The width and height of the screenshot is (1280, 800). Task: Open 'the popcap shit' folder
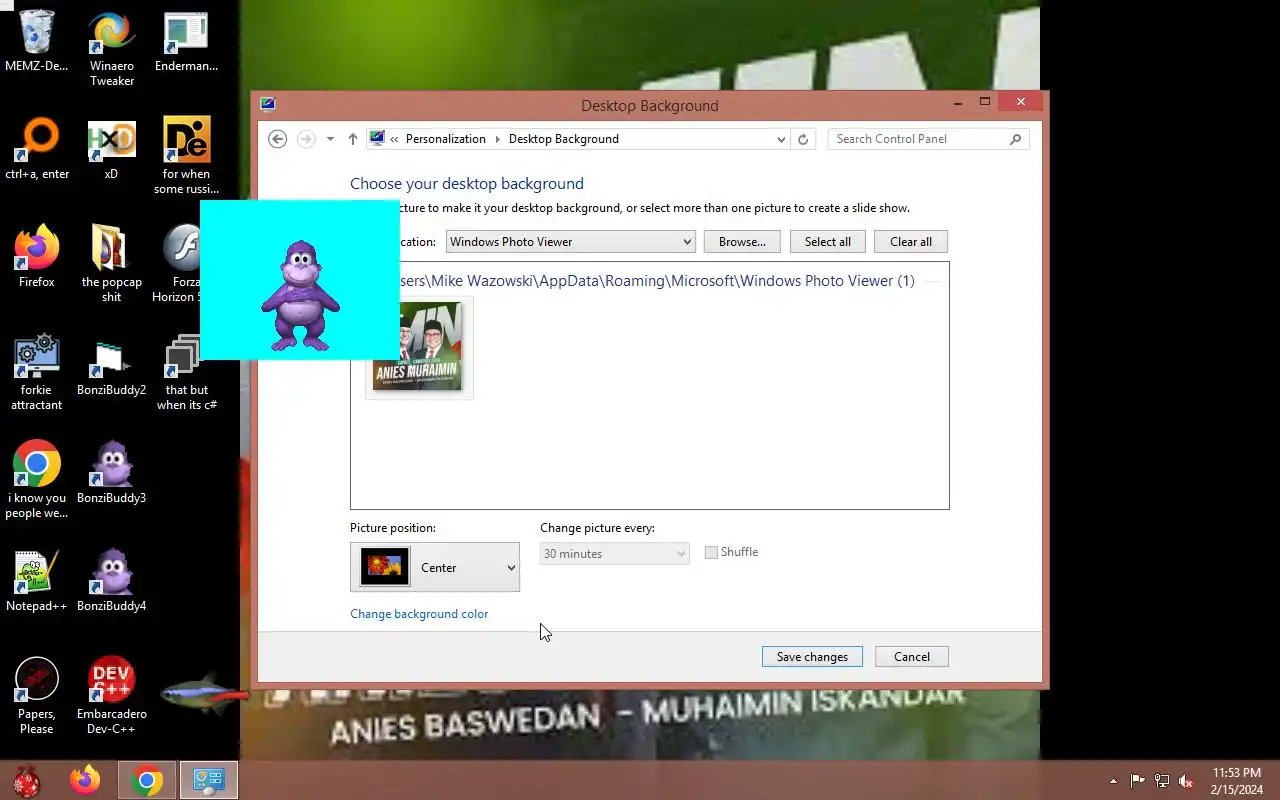tap(112, 265)
